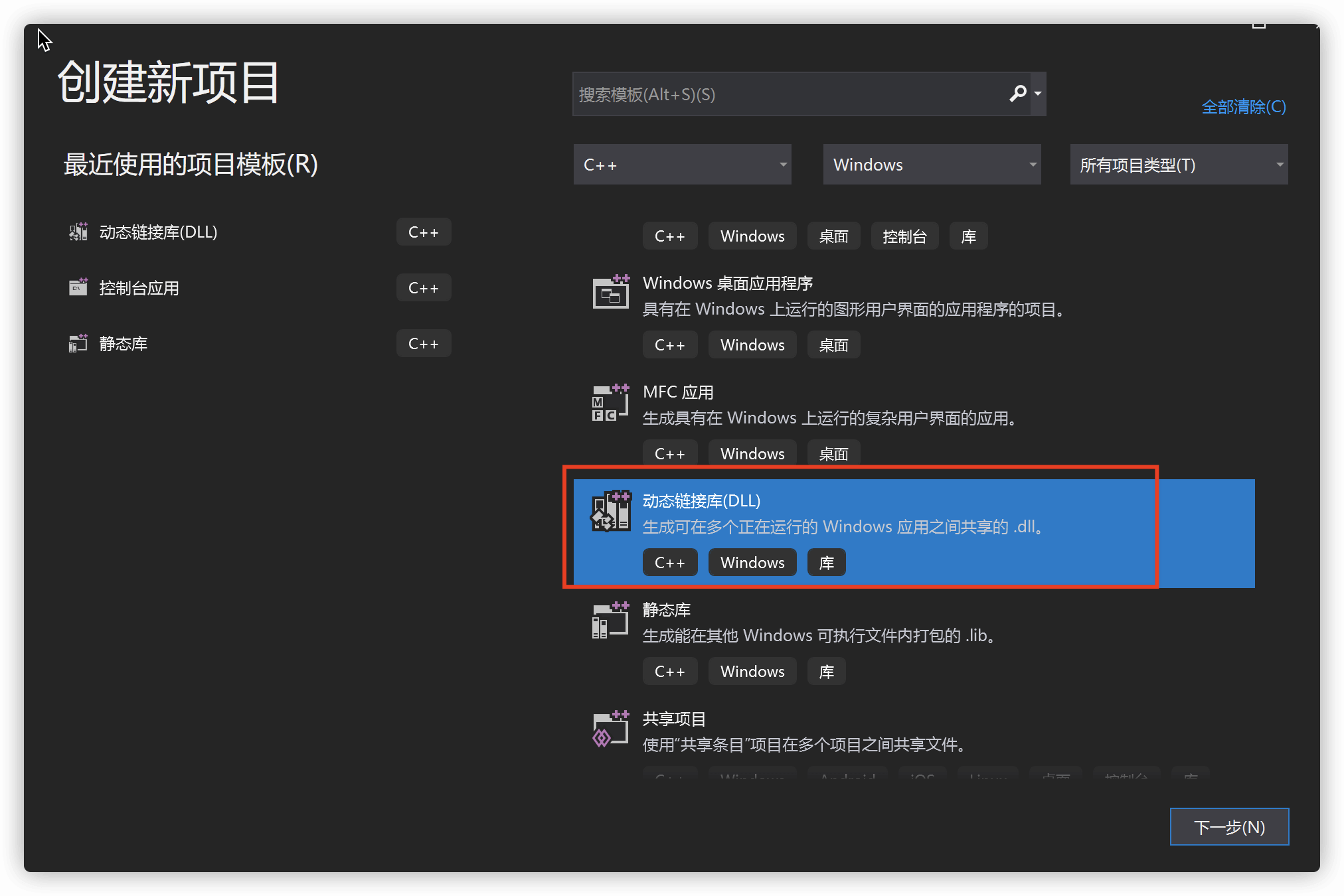The width and height of the screenshot is (1344, 896).
Task: Click the Windows desktop application template icon
Action: 610,292
